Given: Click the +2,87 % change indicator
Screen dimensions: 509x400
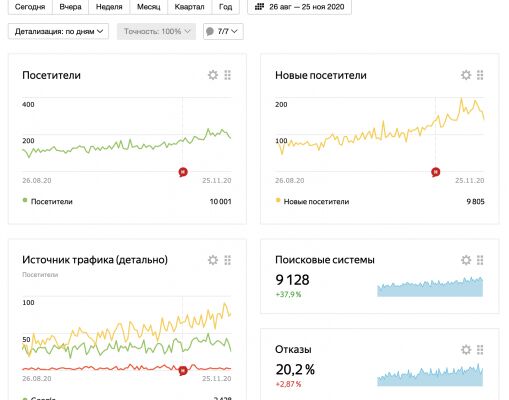Looking at the screenshot, I should 288,384.
